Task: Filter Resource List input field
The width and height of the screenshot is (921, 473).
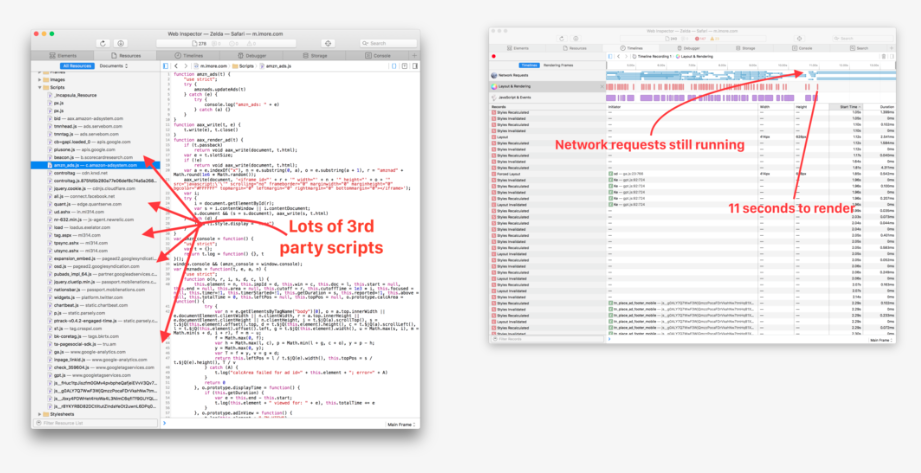Action: [95, 423]
